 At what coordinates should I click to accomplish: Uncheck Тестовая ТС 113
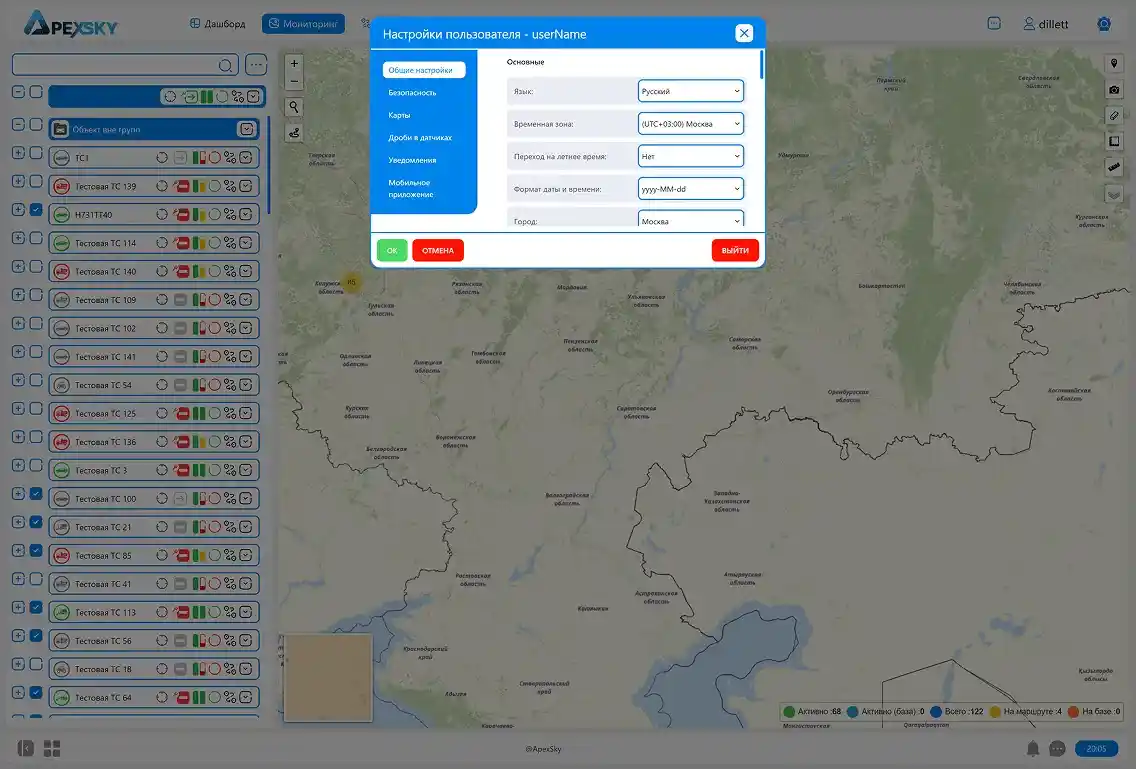[36, 607]
